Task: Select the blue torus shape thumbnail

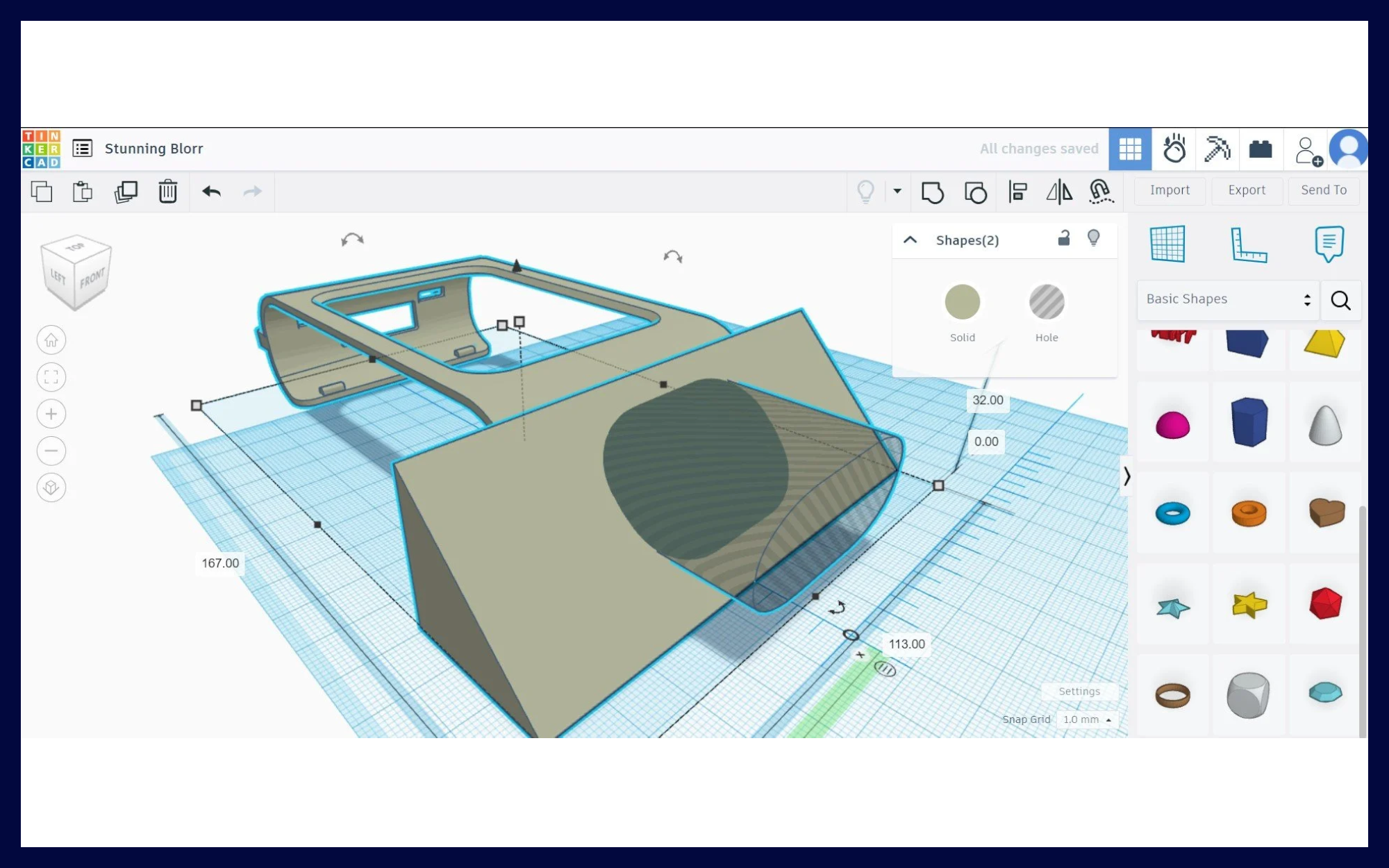Action: [1172, 512]
